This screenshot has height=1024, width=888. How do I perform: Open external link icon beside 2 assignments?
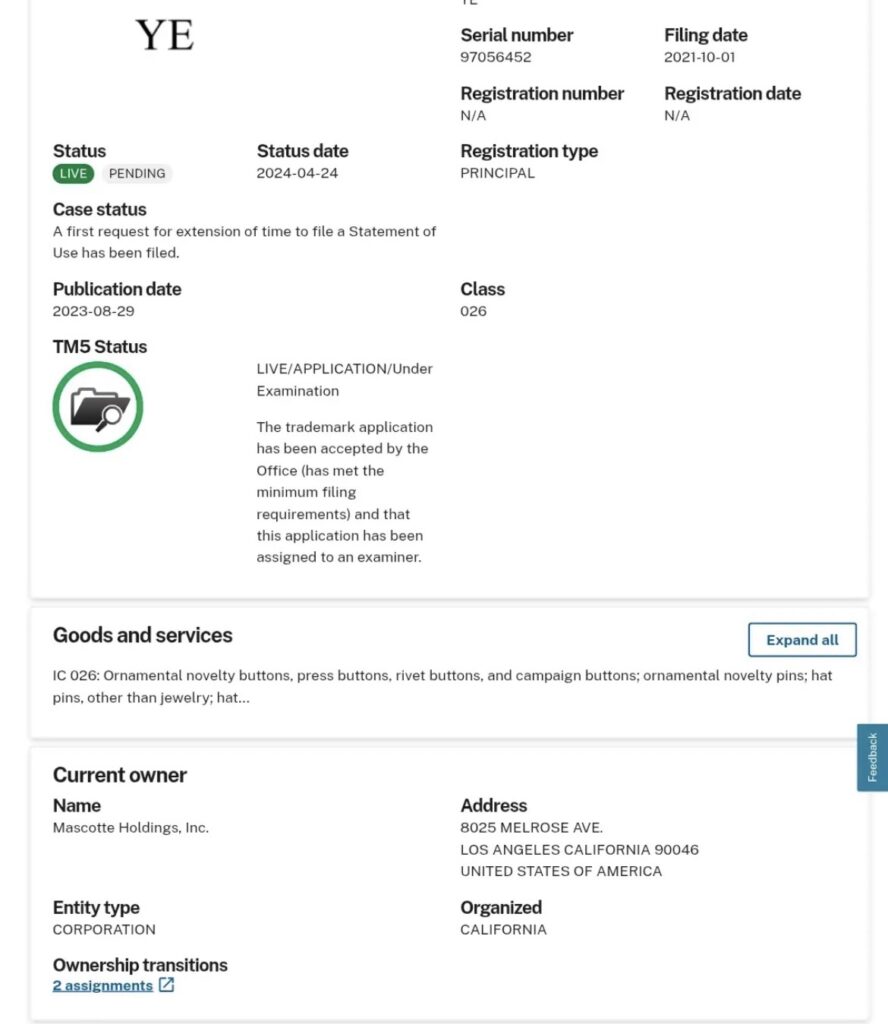click(x=166, y=985)
